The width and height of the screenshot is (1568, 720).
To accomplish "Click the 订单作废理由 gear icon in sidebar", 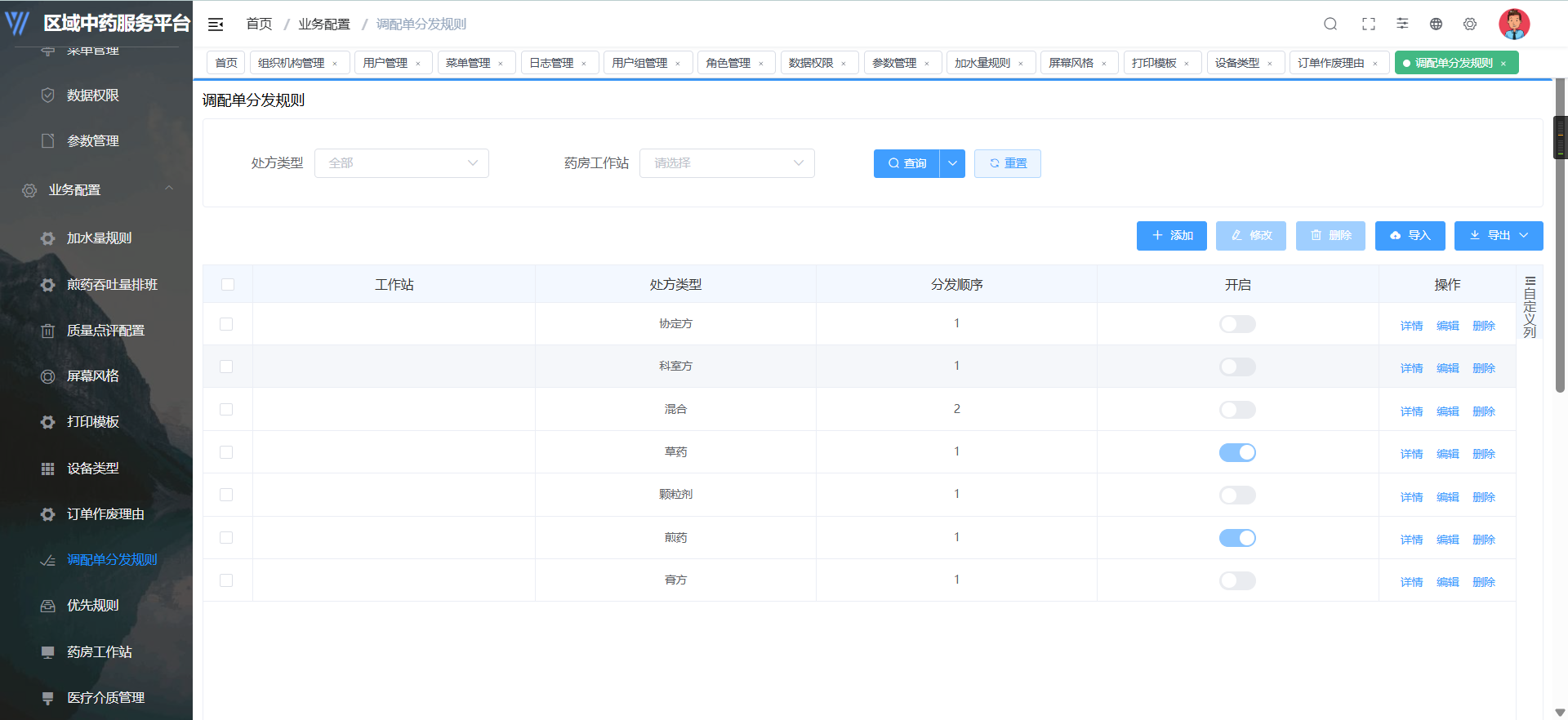I will (48, 514).
